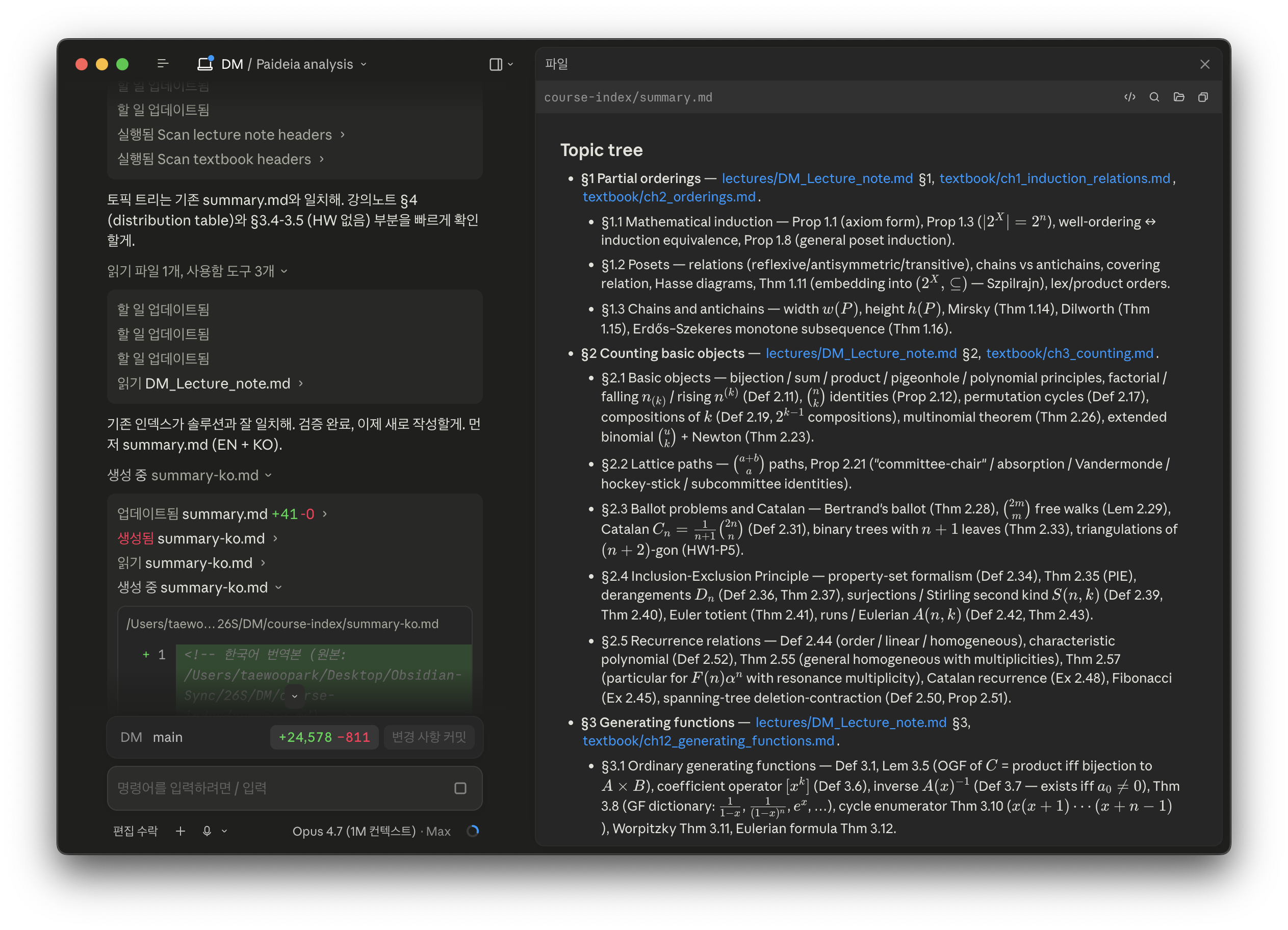Open folder icon in file panel

coord(1179,97)
